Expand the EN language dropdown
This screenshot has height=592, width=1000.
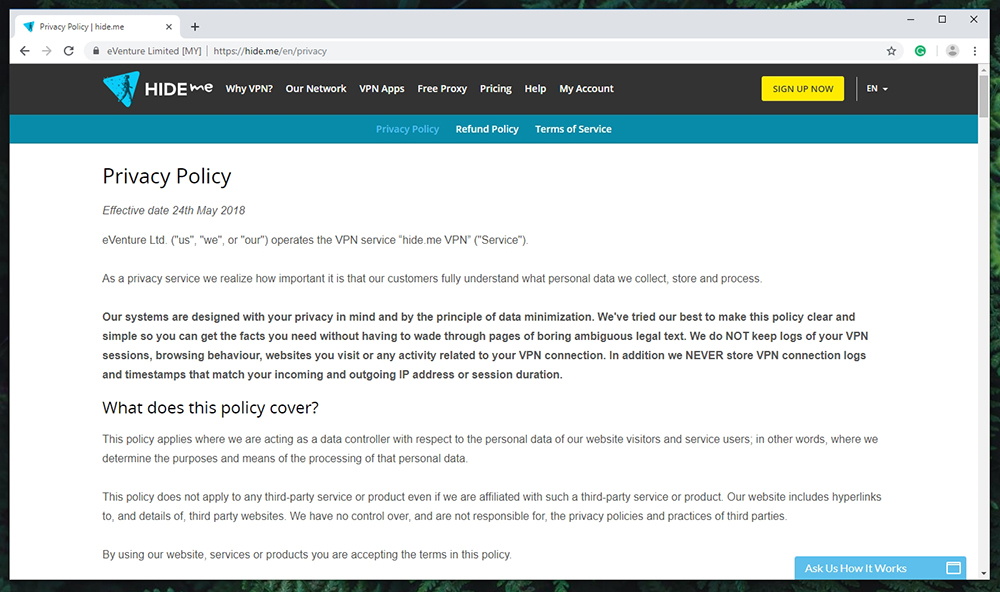876,89
